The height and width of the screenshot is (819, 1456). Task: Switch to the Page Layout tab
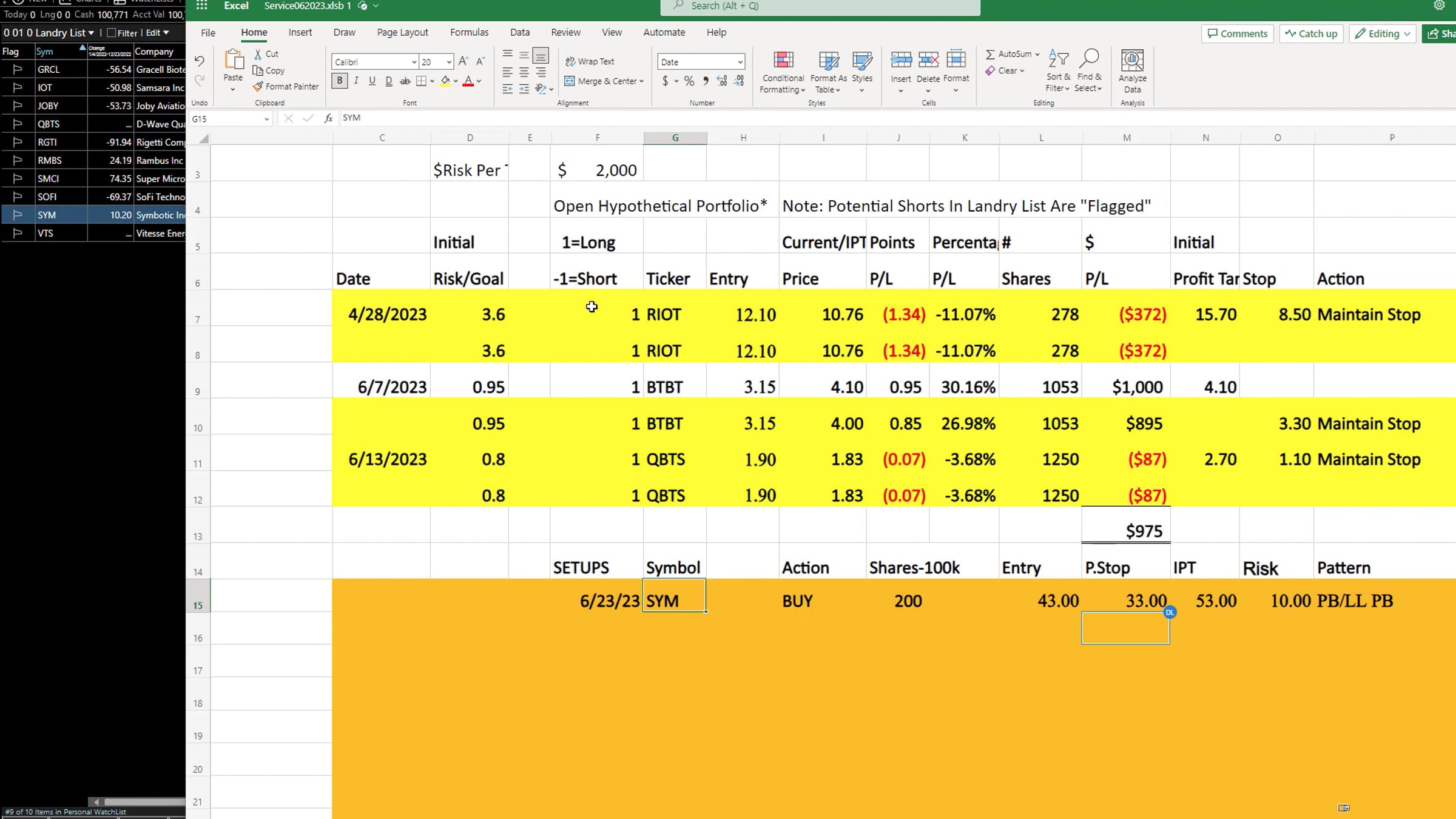[402, 33]
